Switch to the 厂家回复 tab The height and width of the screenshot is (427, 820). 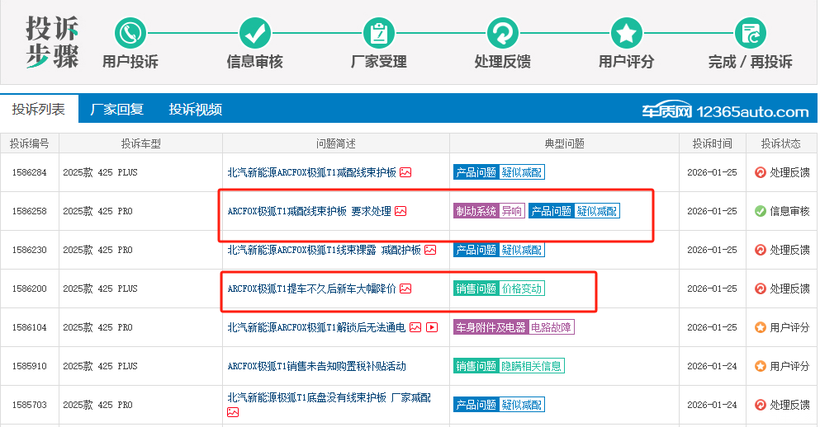pyautogui.click(x=117, y=110)
